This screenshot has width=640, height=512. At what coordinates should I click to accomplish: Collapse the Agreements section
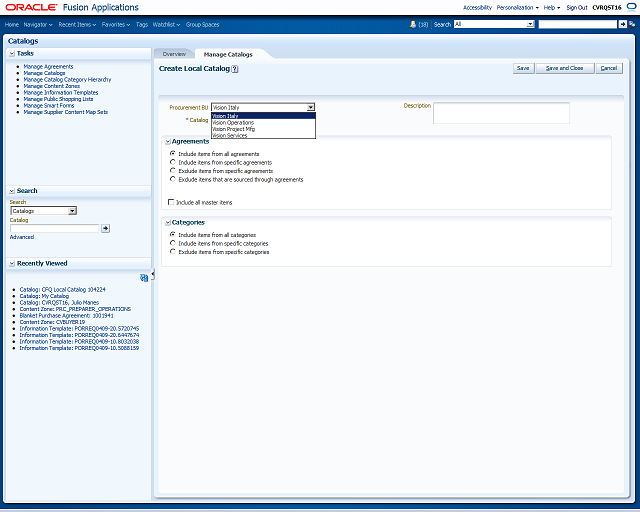pyautogui.click(x=168, y=142)
